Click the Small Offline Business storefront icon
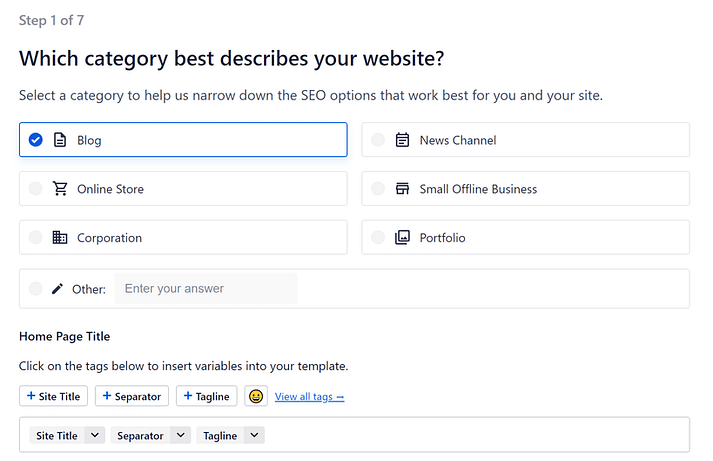This screenshot has width=713, height=461. pyautogui.click(x=402, y=189)
